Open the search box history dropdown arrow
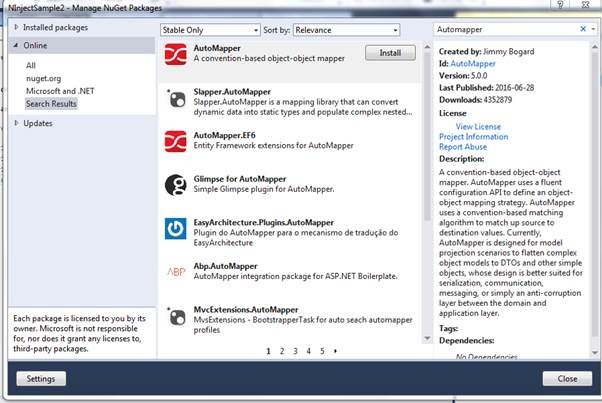The height and width of the screenshot is (403, 602). point(593,29)
